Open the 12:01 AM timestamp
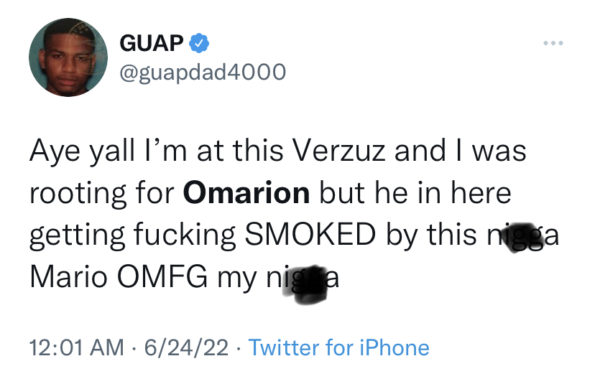Image resolution: width=595 pixels, height=379 pixels. (77, 348)
